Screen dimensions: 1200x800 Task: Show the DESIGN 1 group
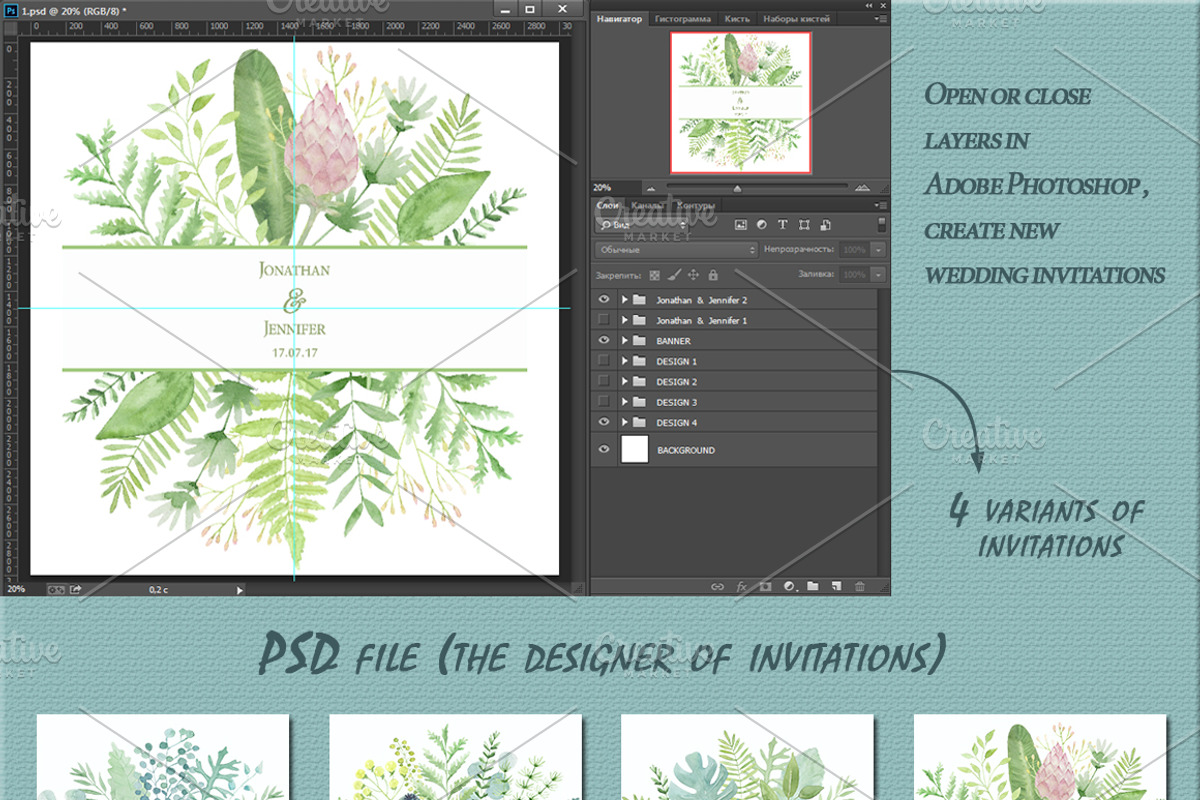[x=603, y=360]
